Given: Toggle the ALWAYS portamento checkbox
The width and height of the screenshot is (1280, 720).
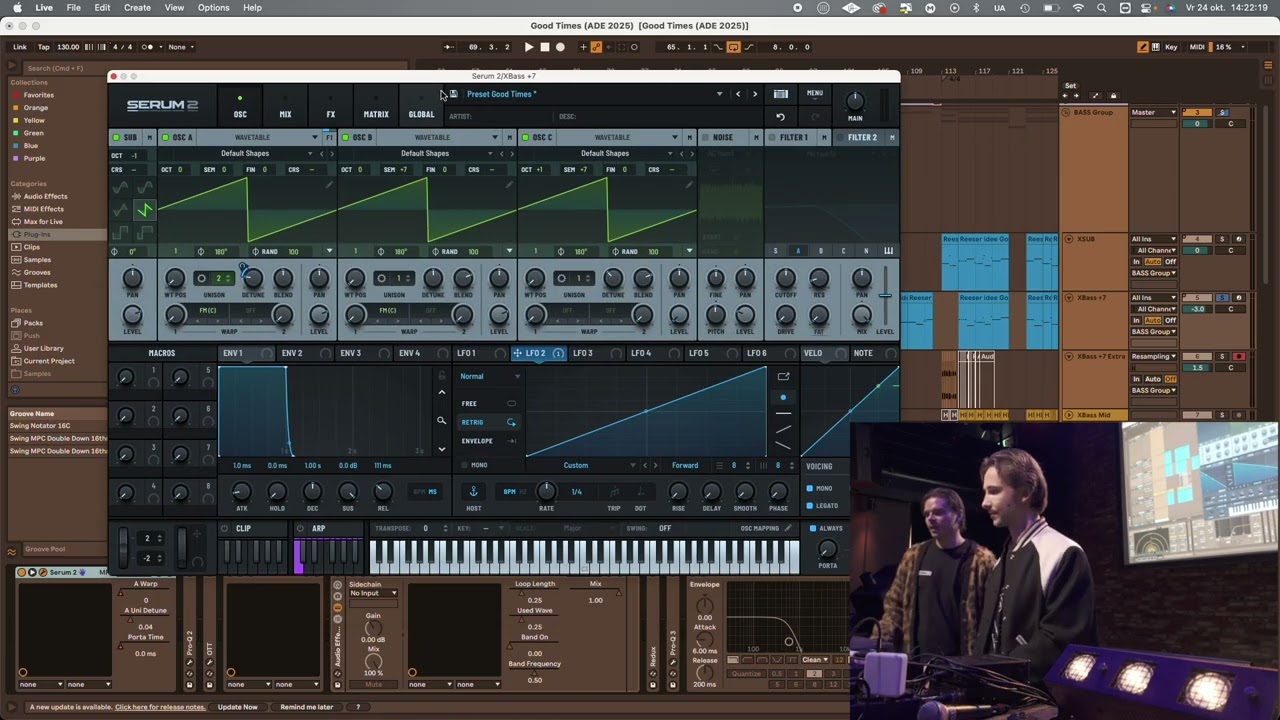Looking at the screenshot, I should (x=813, y=528).
